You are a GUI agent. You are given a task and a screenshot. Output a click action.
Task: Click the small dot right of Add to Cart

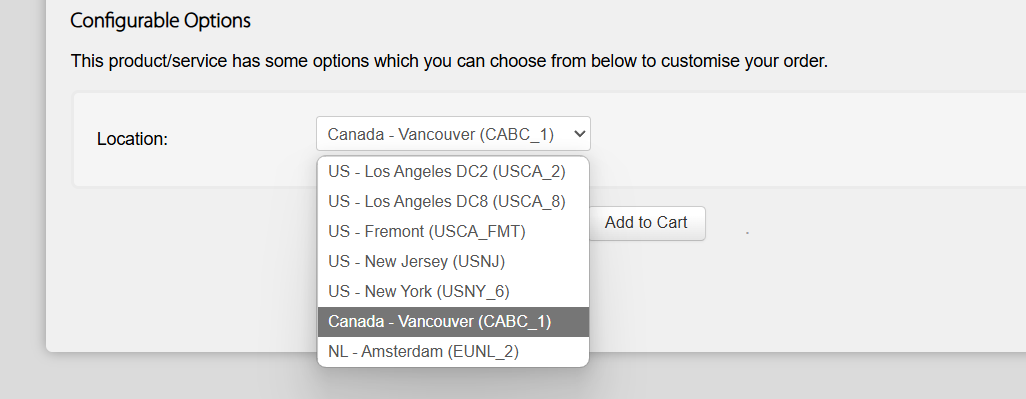747,233
